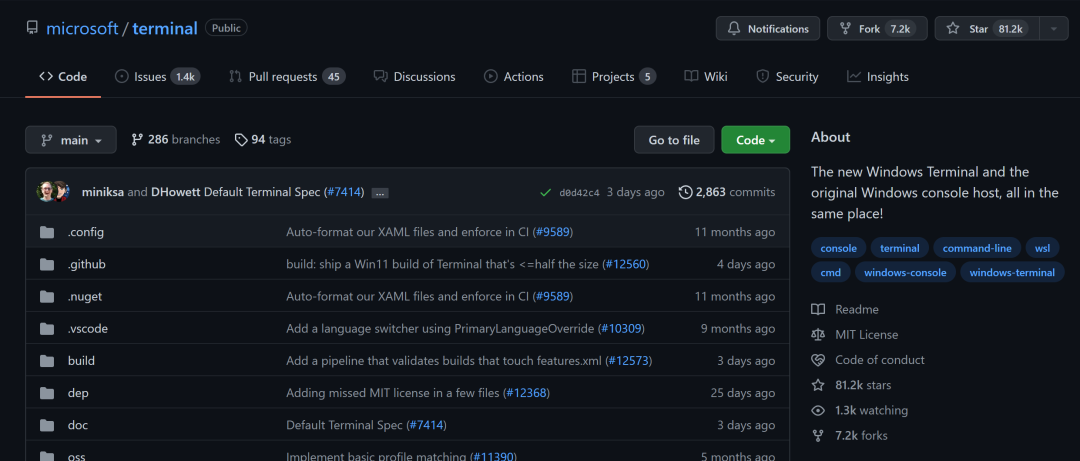The width and height of the screenshot is (1080, 461).
Task: Click the folder icon beside .github
Action: (47, 265)
